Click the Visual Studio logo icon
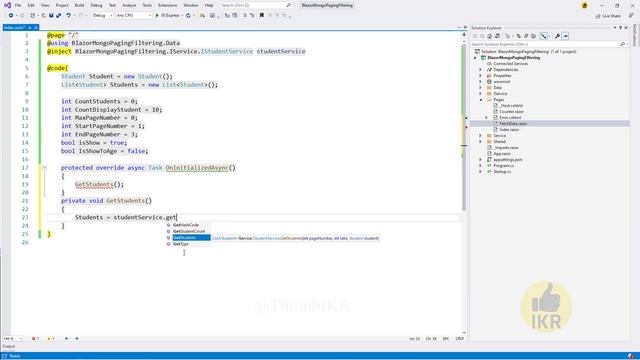The width and height of the screenshot is (640, 360). coord(7,5)
